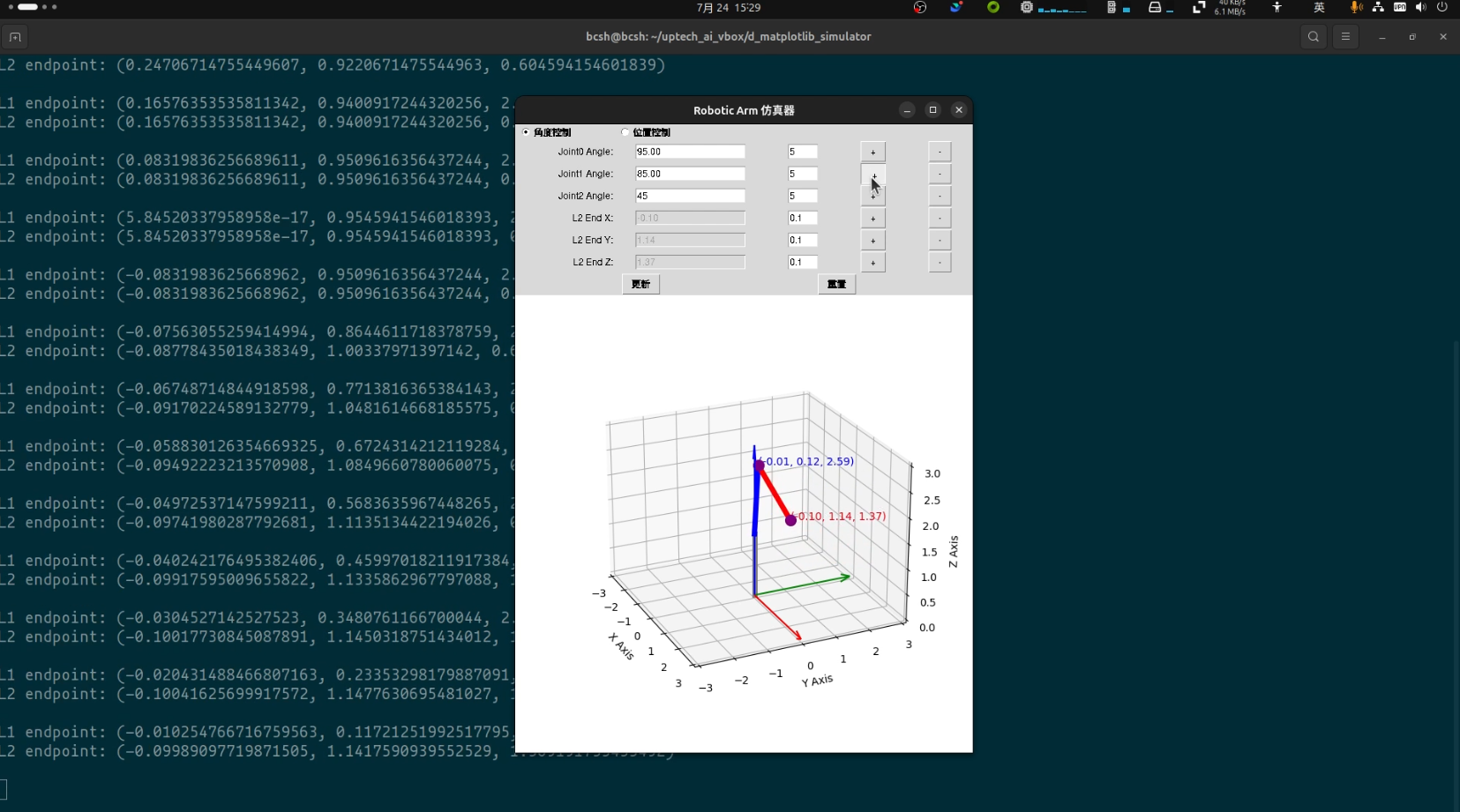
Task: Click the CPU usage monitor indicator
Action: [1053, 7]
